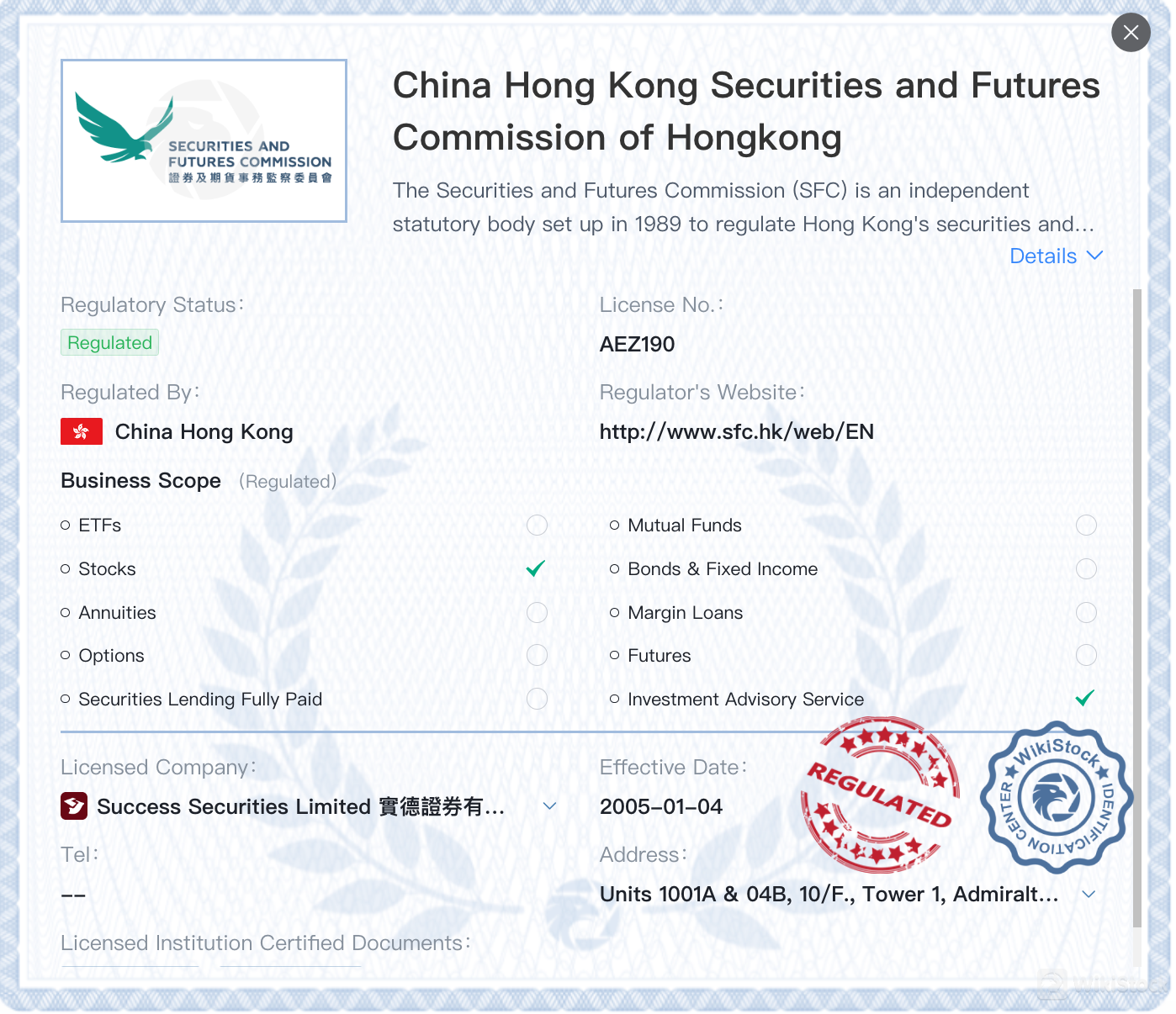Open the regulator website sfc.hk link
1176x1014 pixels.
[736, 432]
